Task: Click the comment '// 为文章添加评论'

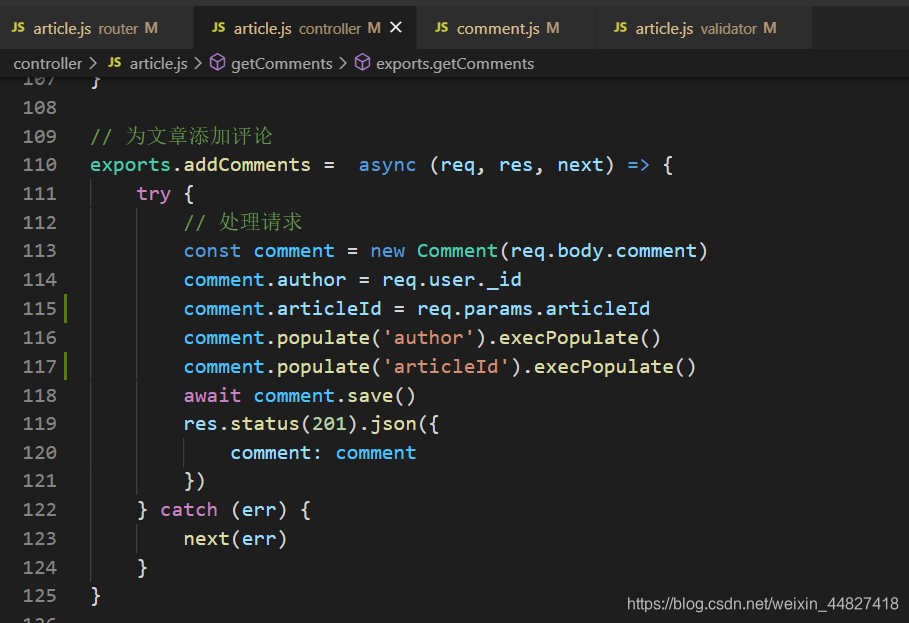Action: (x=181, y=136)
